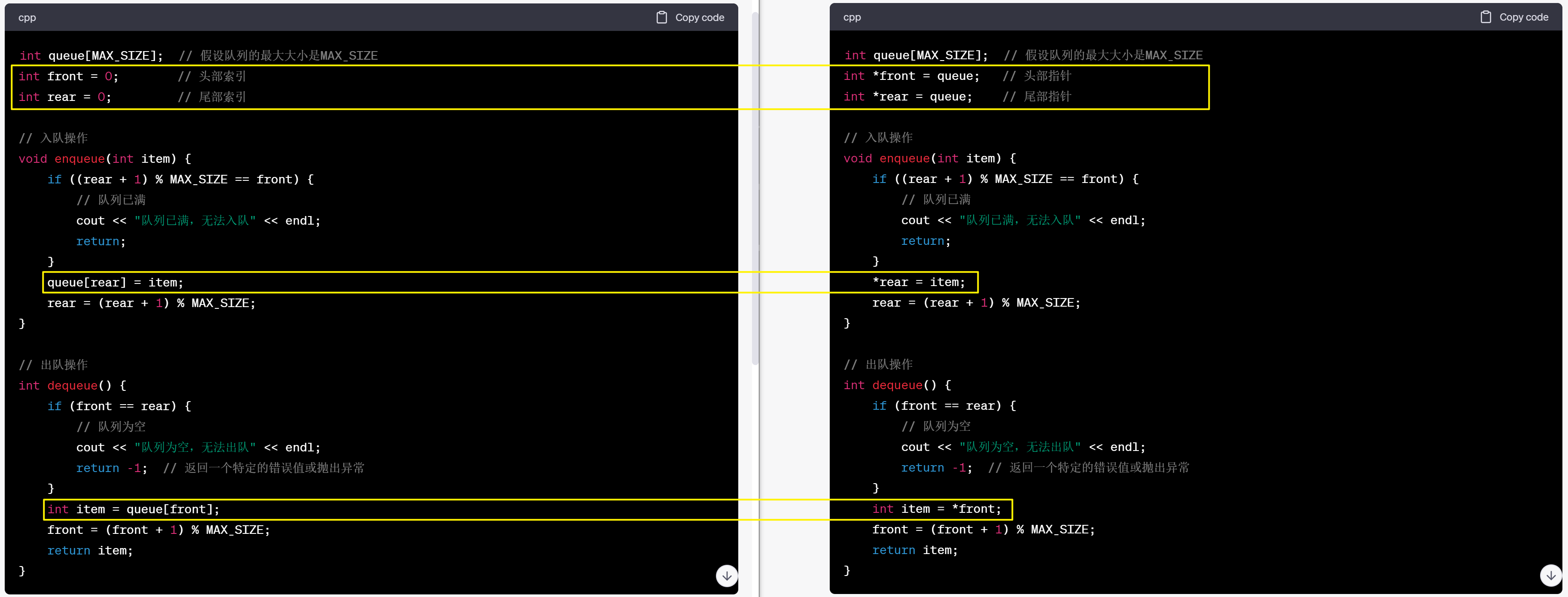Screen dimensions: 1568x597
Task: Click 'Copy code' text in left code block
Action: (699, 18)
